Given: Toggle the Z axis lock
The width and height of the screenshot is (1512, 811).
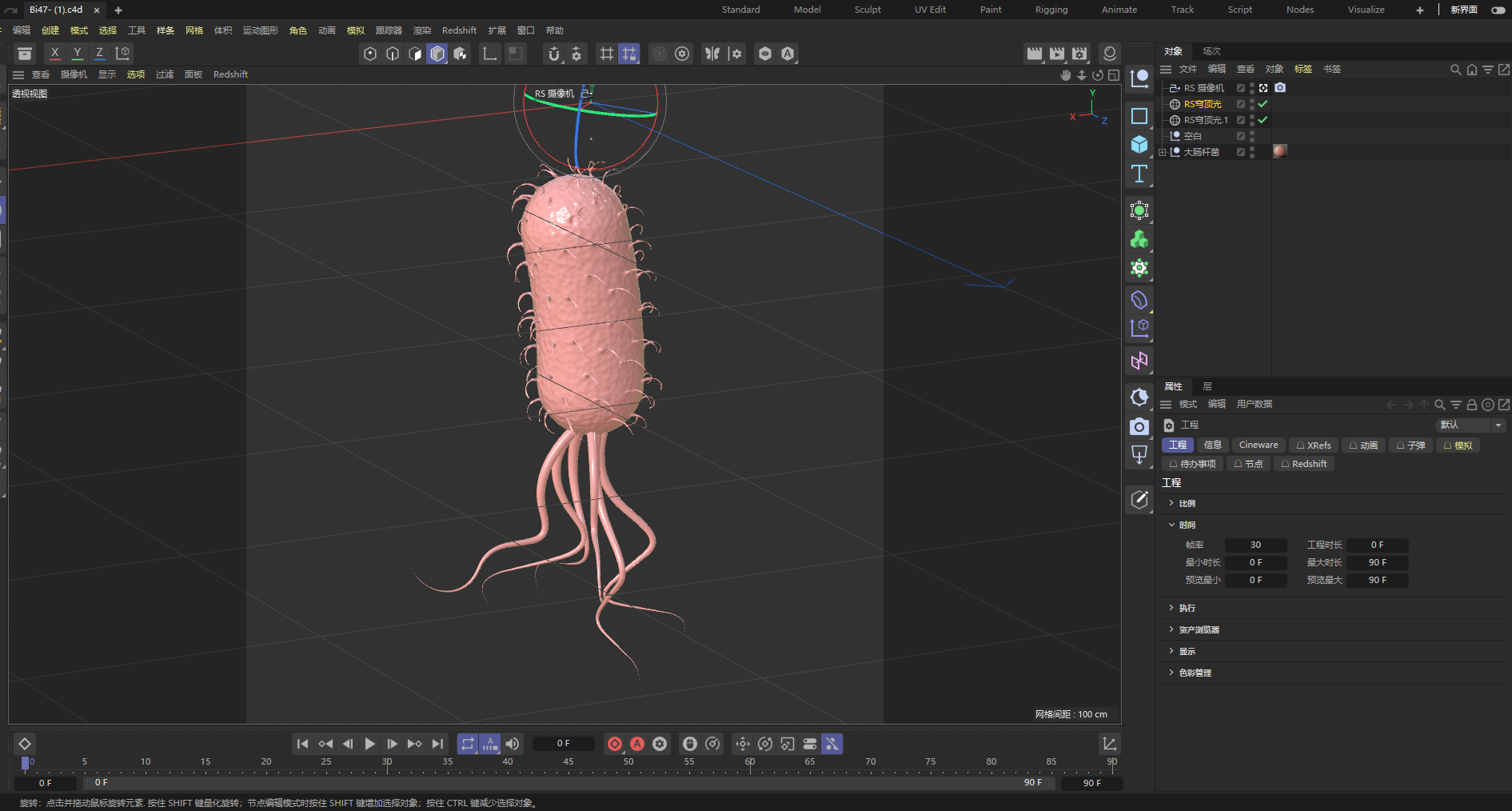Looking at the screenshot, I should pos(99,53).
